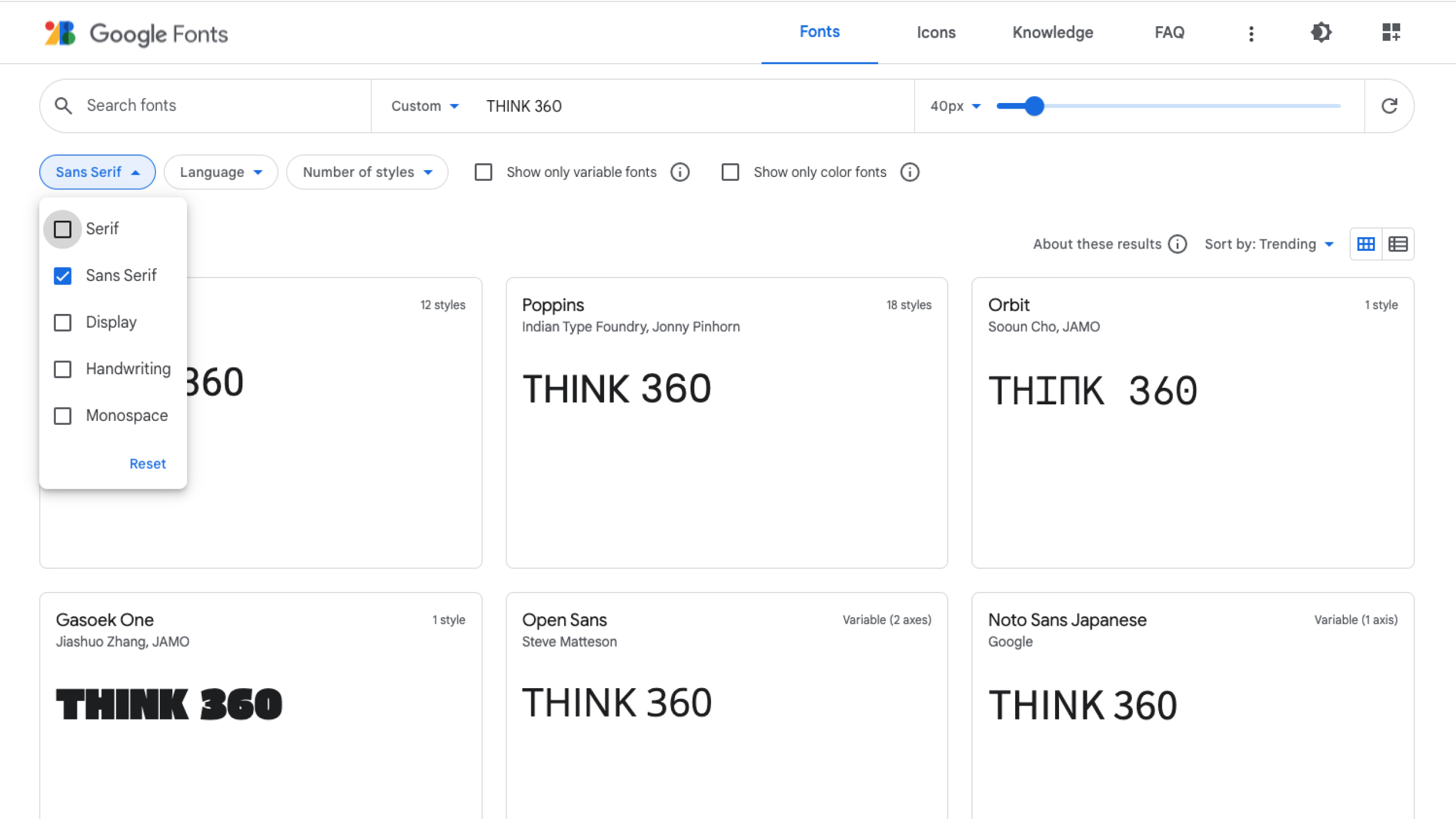Click Reset to clear category filters

point(148,463)
